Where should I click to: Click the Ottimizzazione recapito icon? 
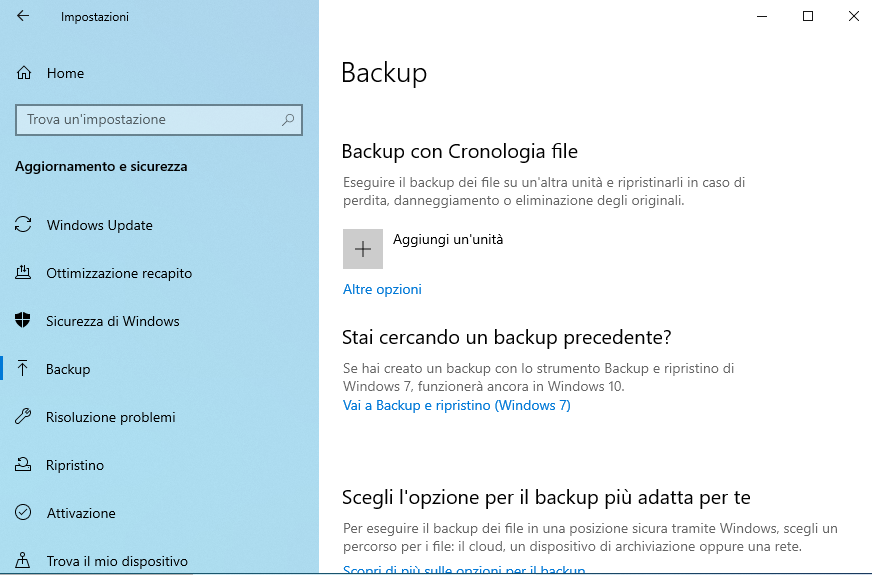pyautogui.click(x=23, y=273)
